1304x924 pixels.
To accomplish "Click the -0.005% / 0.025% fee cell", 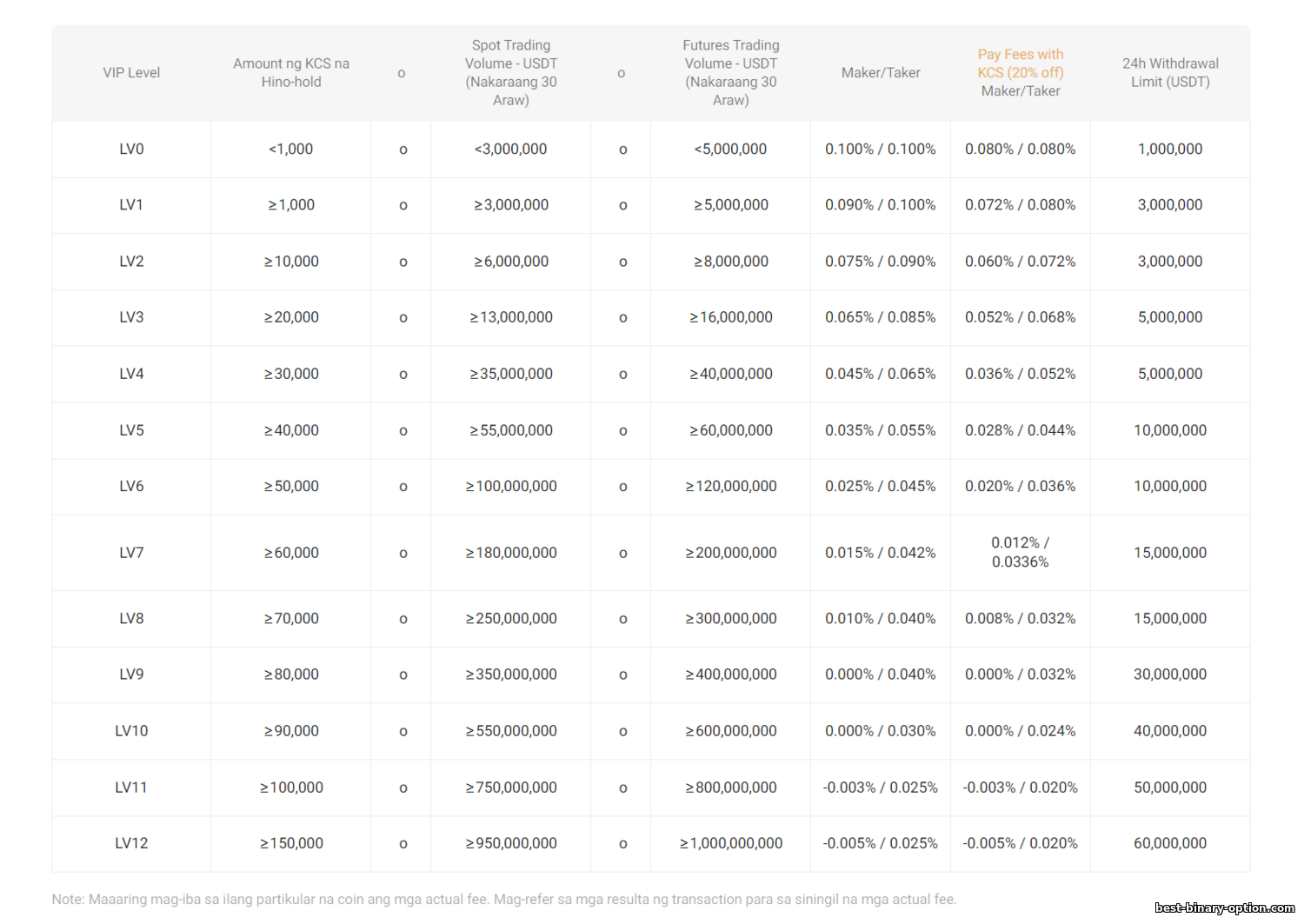I will (x=881, y=843).
